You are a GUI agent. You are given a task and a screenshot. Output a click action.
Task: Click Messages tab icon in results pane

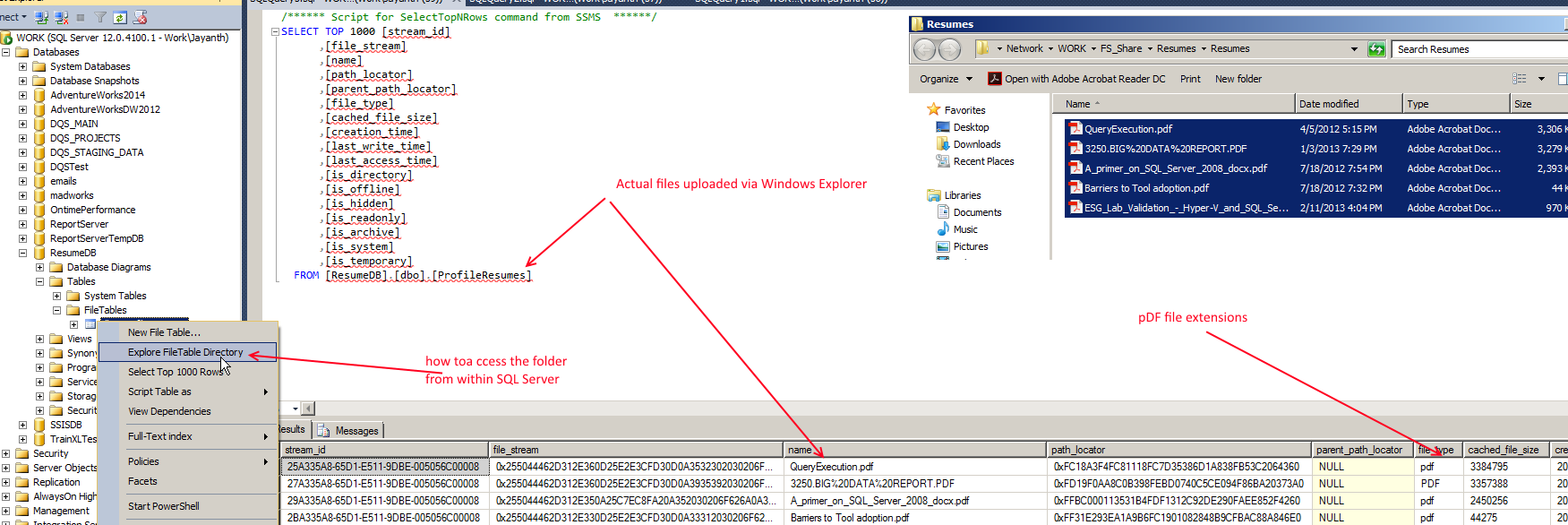(324, 431)
